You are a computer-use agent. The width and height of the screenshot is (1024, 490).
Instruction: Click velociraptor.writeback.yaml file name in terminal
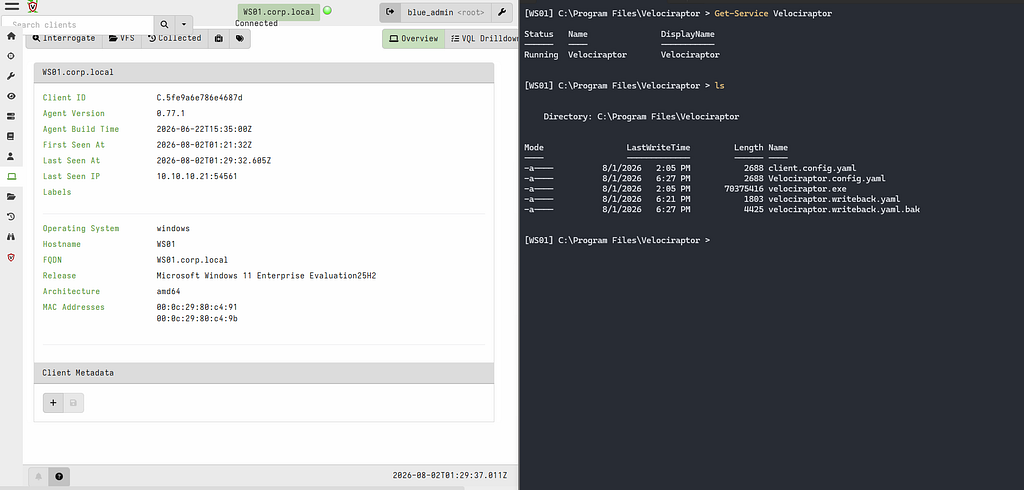(x=834, y=199)
